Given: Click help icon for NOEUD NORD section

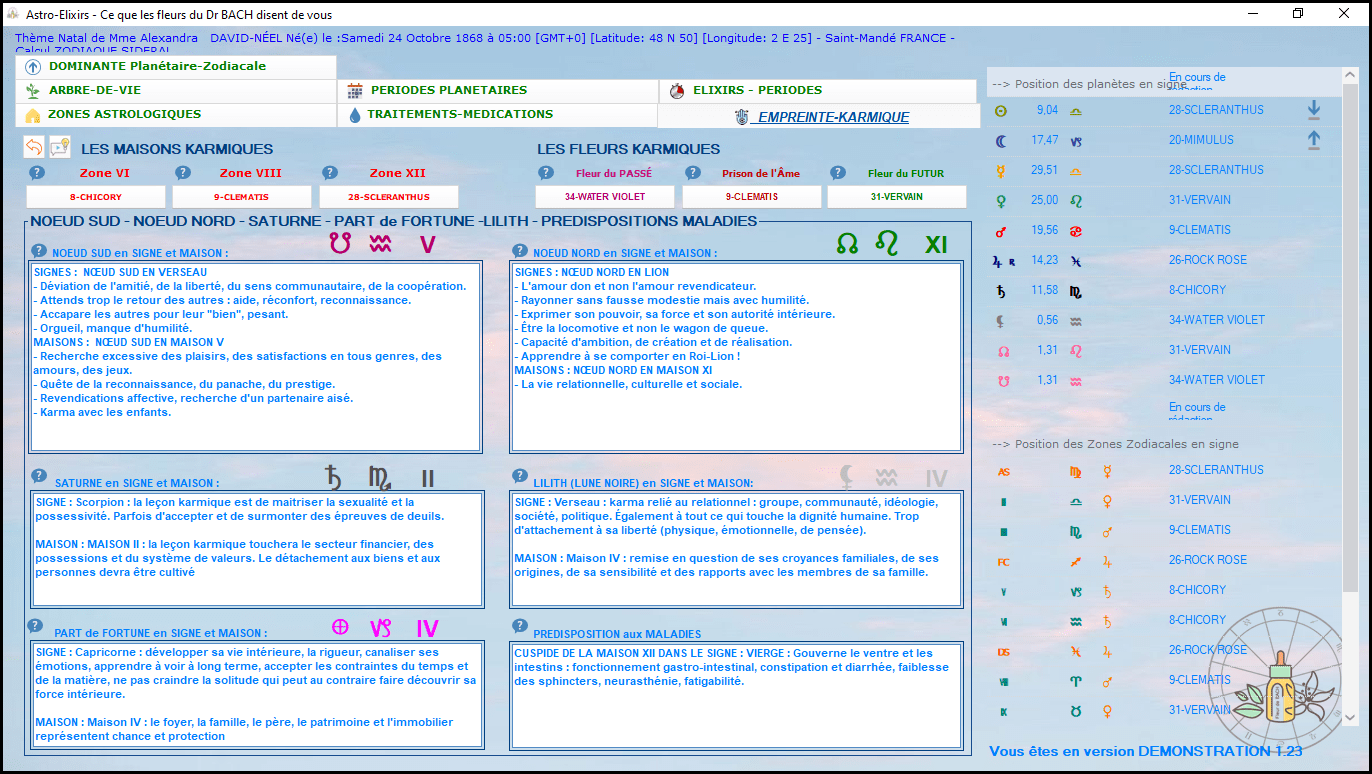Looking at the screenshot, I should [520, 251].
